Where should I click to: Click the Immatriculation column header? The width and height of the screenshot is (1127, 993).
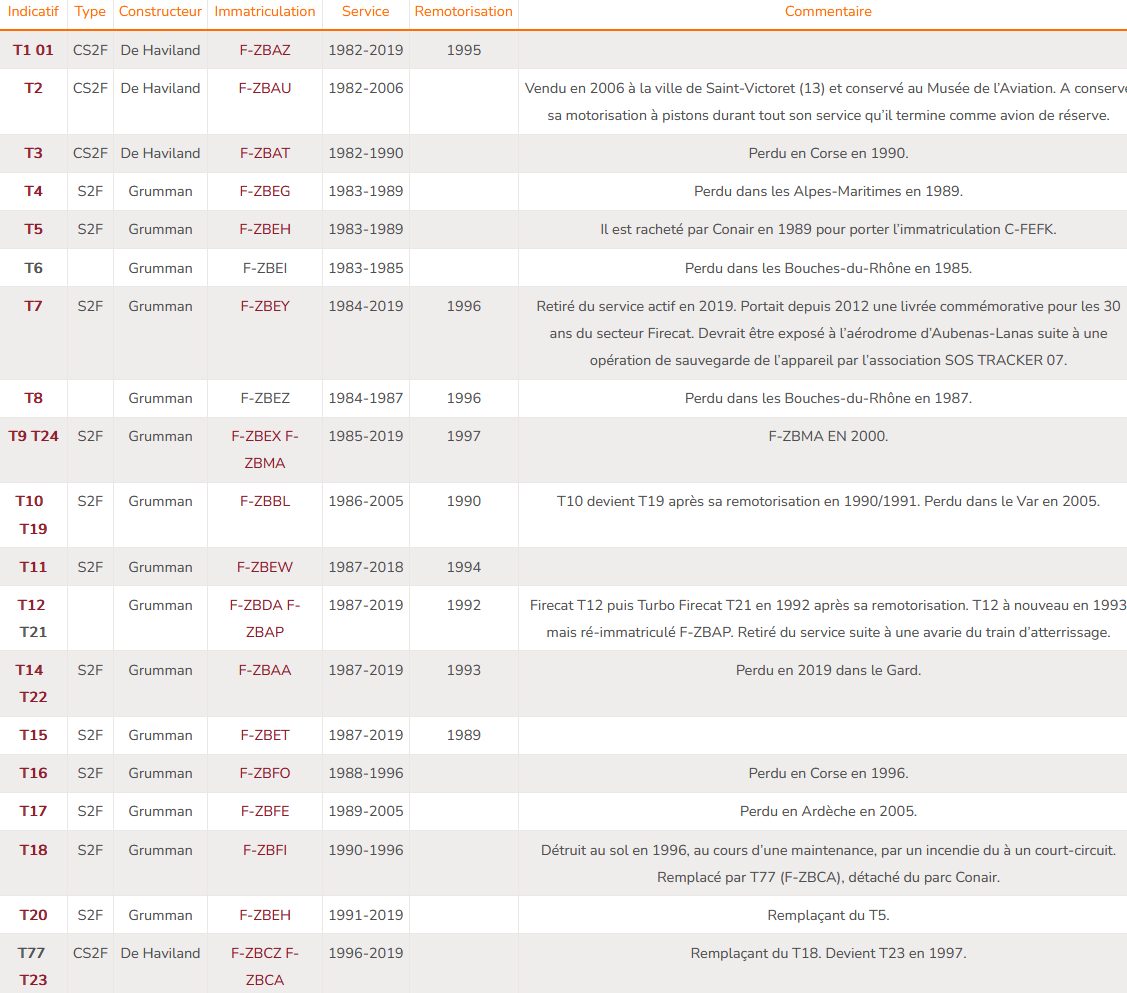[264, 11]
